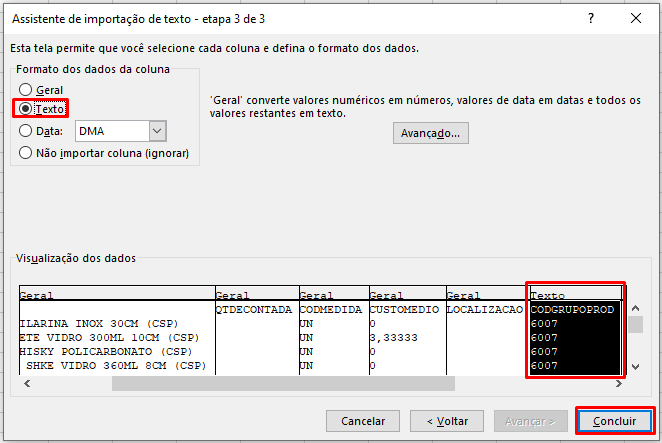Click the horizontal scrollbar thumb in preview
Viewport: 662px width, 443px height.
[x=283, y=383]
